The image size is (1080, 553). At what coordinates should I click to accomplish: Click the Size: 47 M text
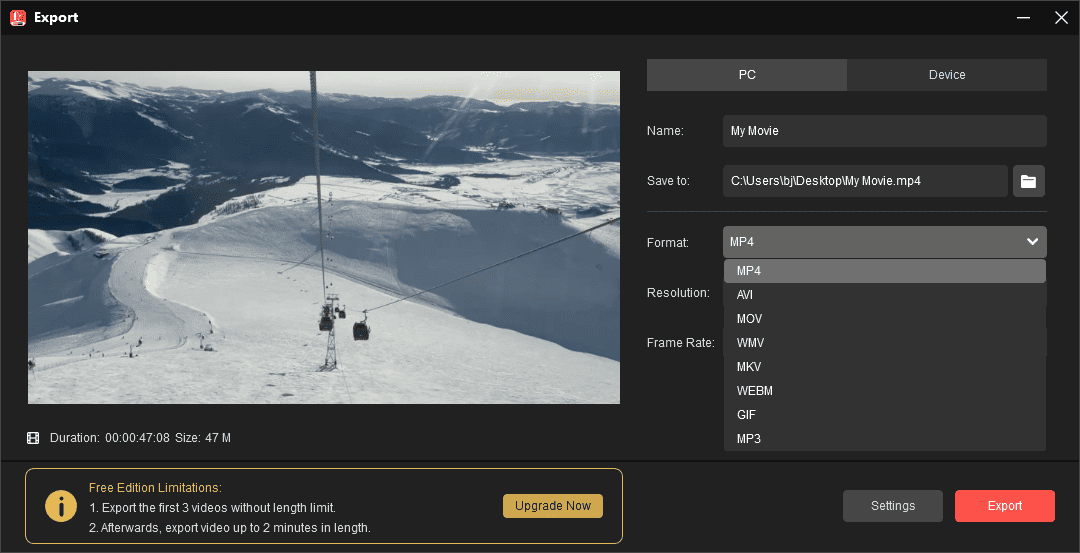(202, 438)
